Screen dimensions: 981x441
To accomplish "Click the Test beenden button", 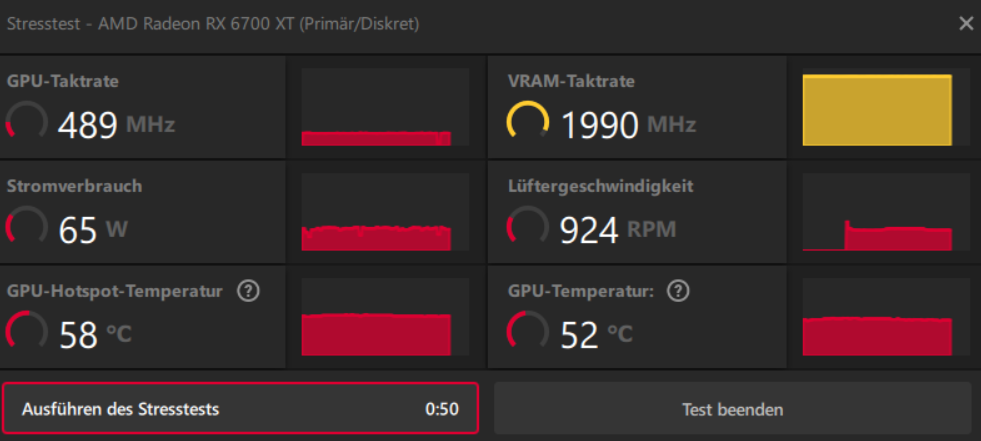I will coord(733,410).
